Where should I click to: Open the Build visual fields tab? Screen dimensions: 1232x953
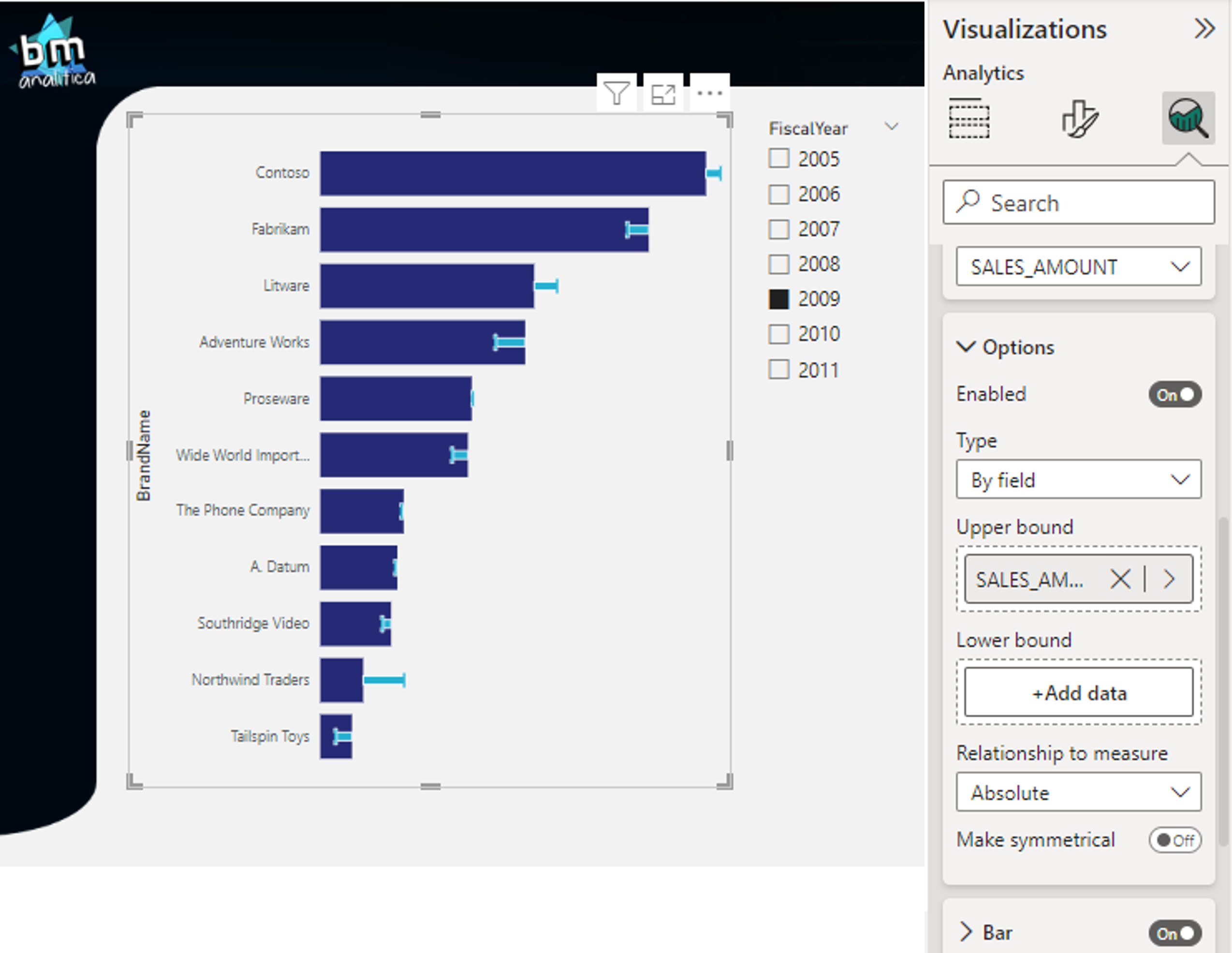pos(968,118)
